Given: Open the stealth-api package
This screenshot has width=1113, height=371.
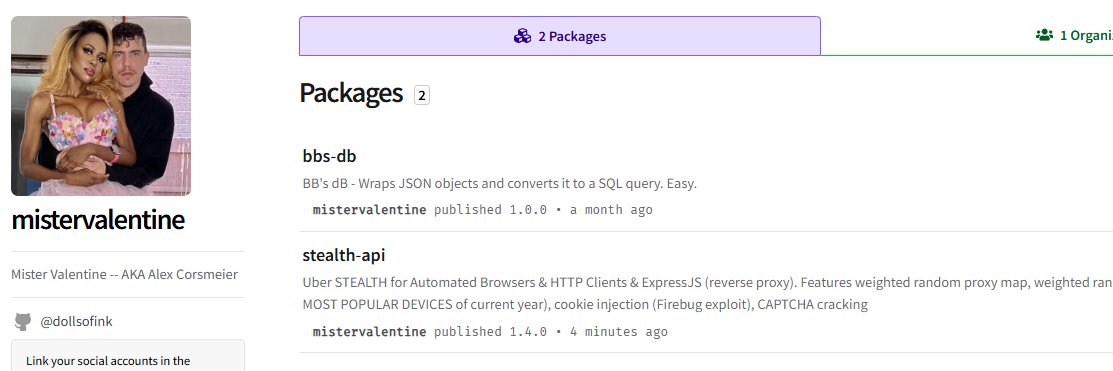Looking at the screenshot, I should [344, 255].
